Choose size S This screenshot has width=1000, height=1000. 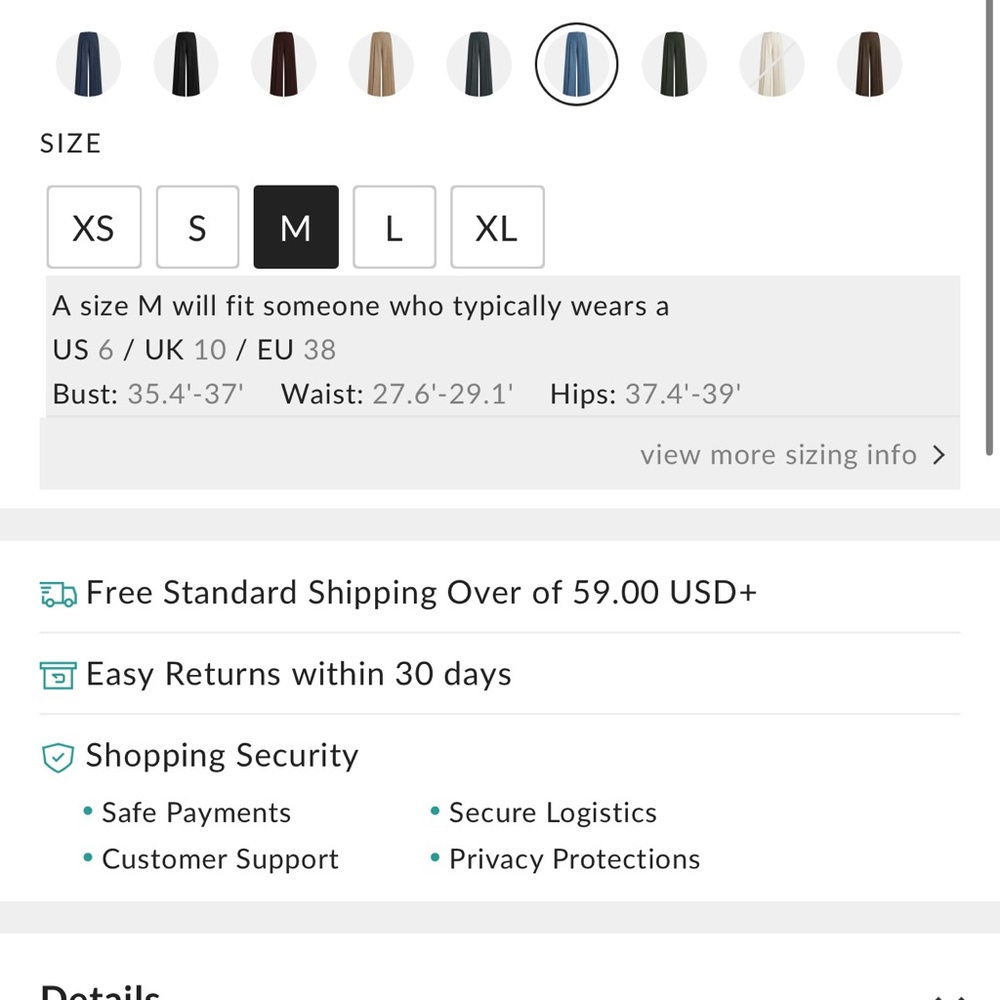tap(197, 228)
